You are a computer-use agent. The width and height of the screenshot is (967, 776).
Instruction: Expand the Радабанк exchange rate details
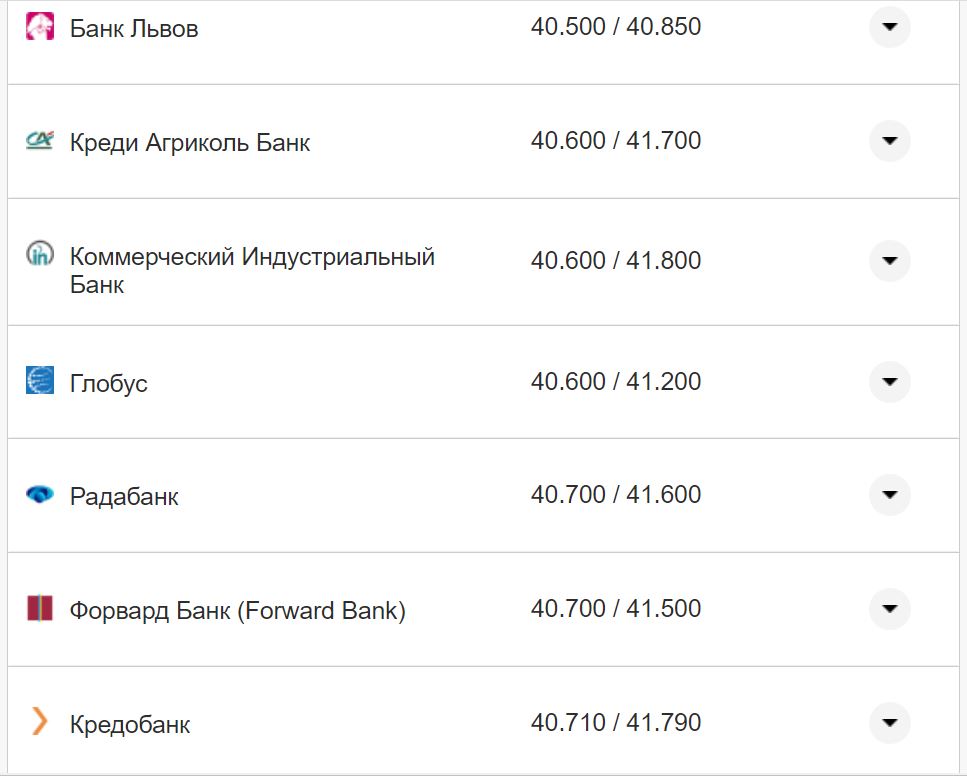888,495
